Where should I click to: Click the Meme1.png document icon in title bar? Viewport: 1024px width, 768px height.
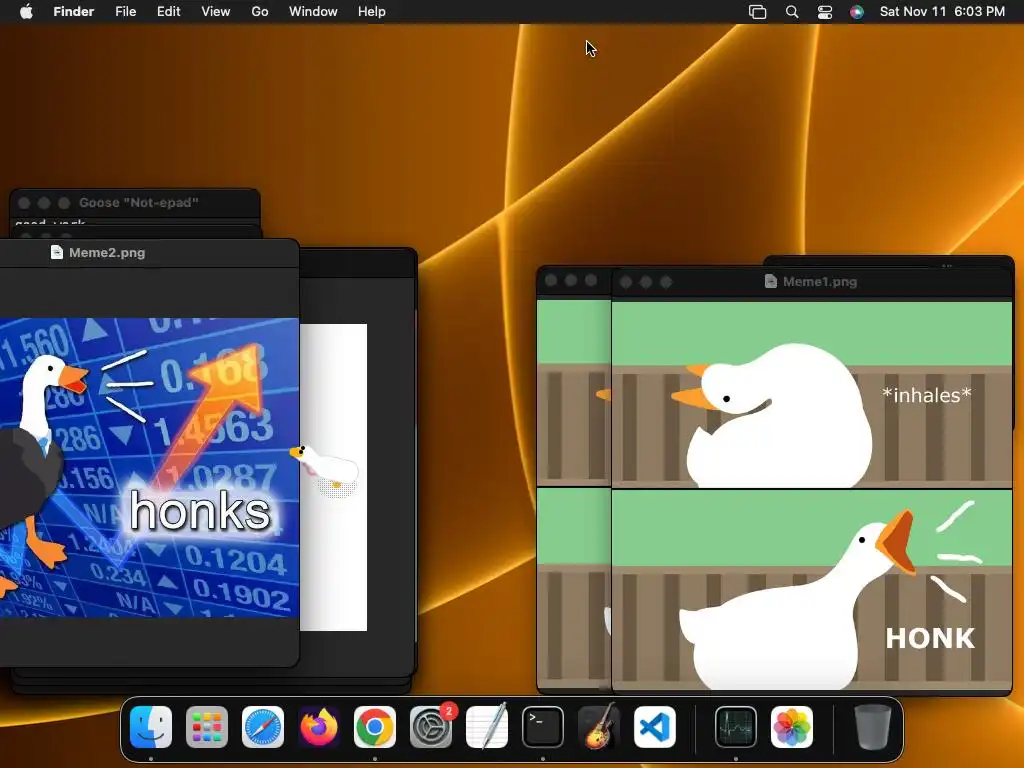(771, 281)
